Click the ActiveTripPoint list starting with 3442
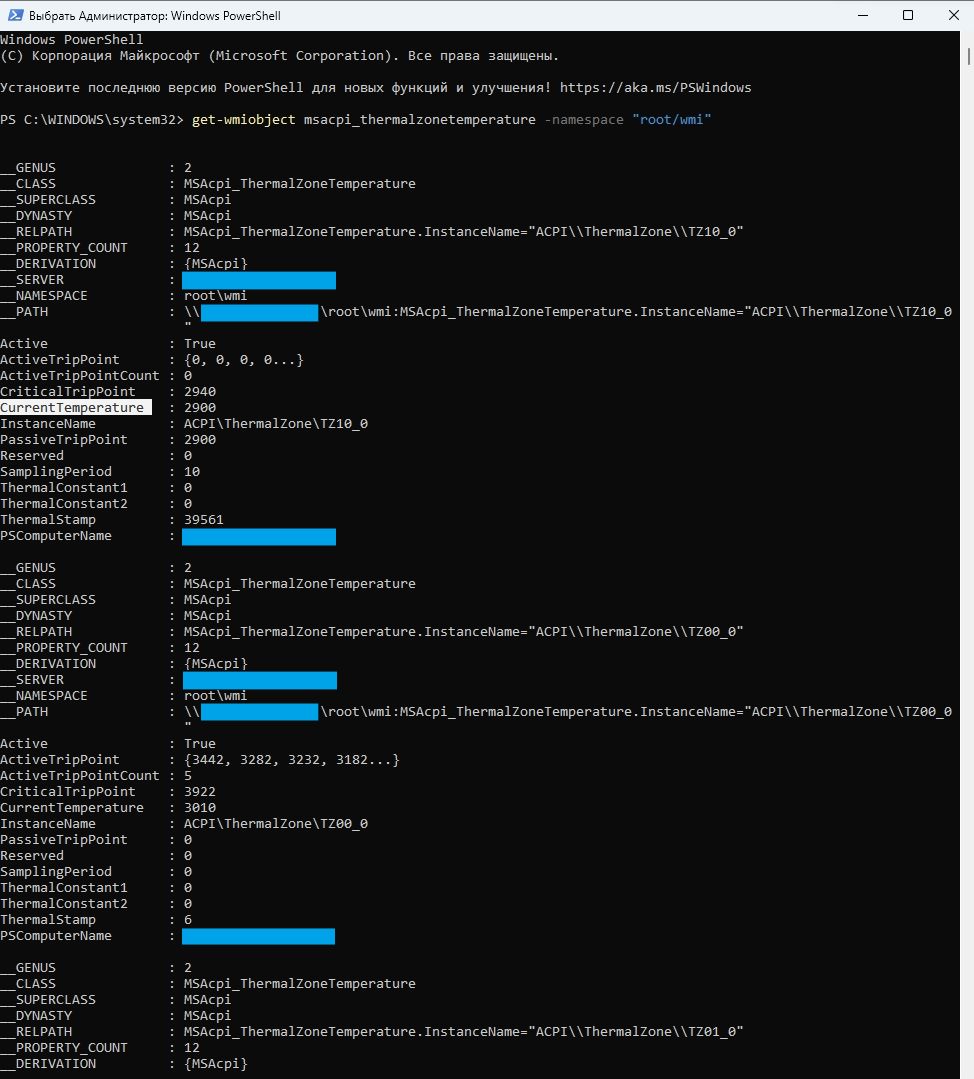Image resolution: width=974 pixels, height=1079 pixels. pos(291,760)
